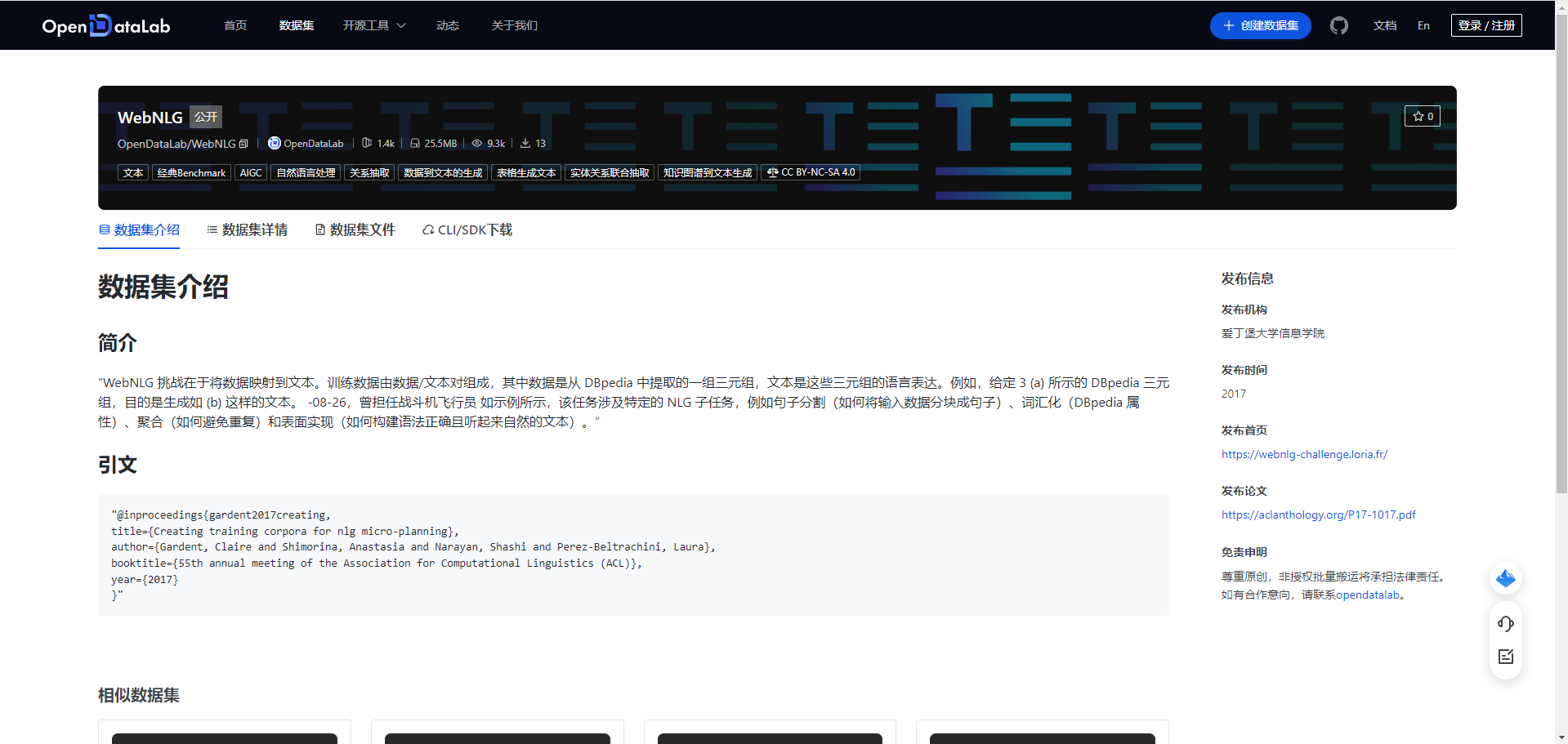Click the OpenDataLab publisher avatar icon
This screenshot has height=744, width=1568.
click(x=275, y=143)
